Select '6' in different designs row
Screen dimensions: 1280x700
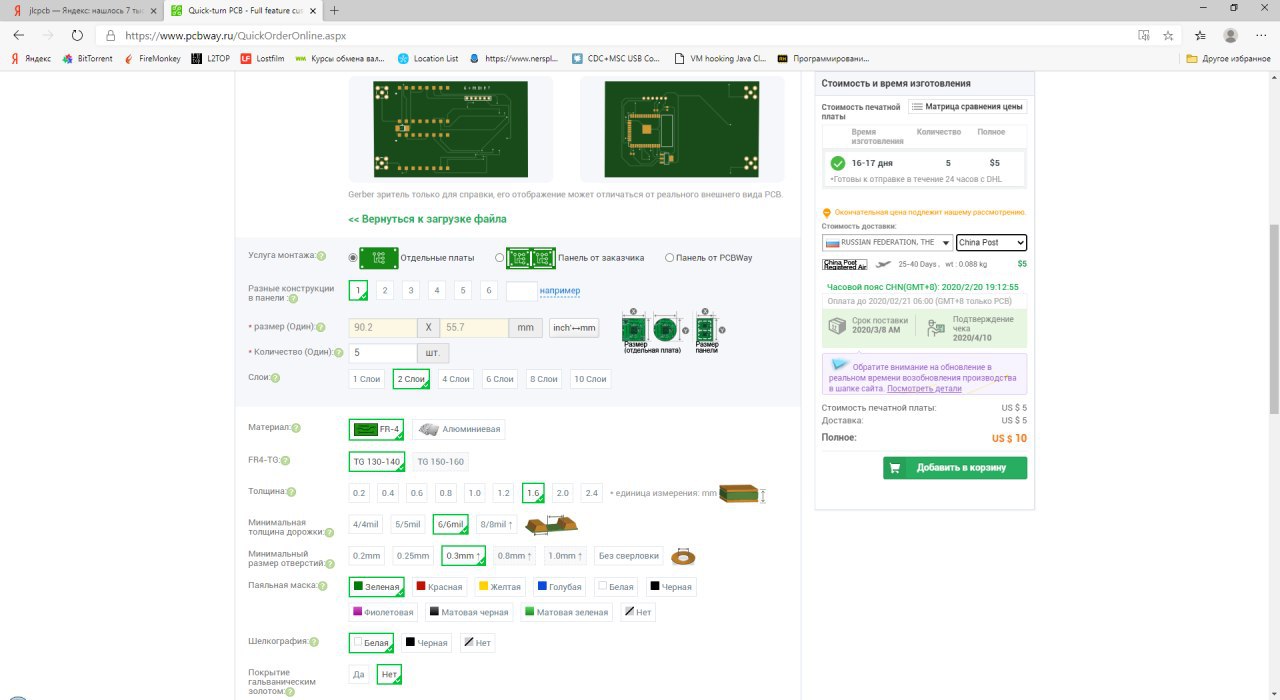coord(488,291)
